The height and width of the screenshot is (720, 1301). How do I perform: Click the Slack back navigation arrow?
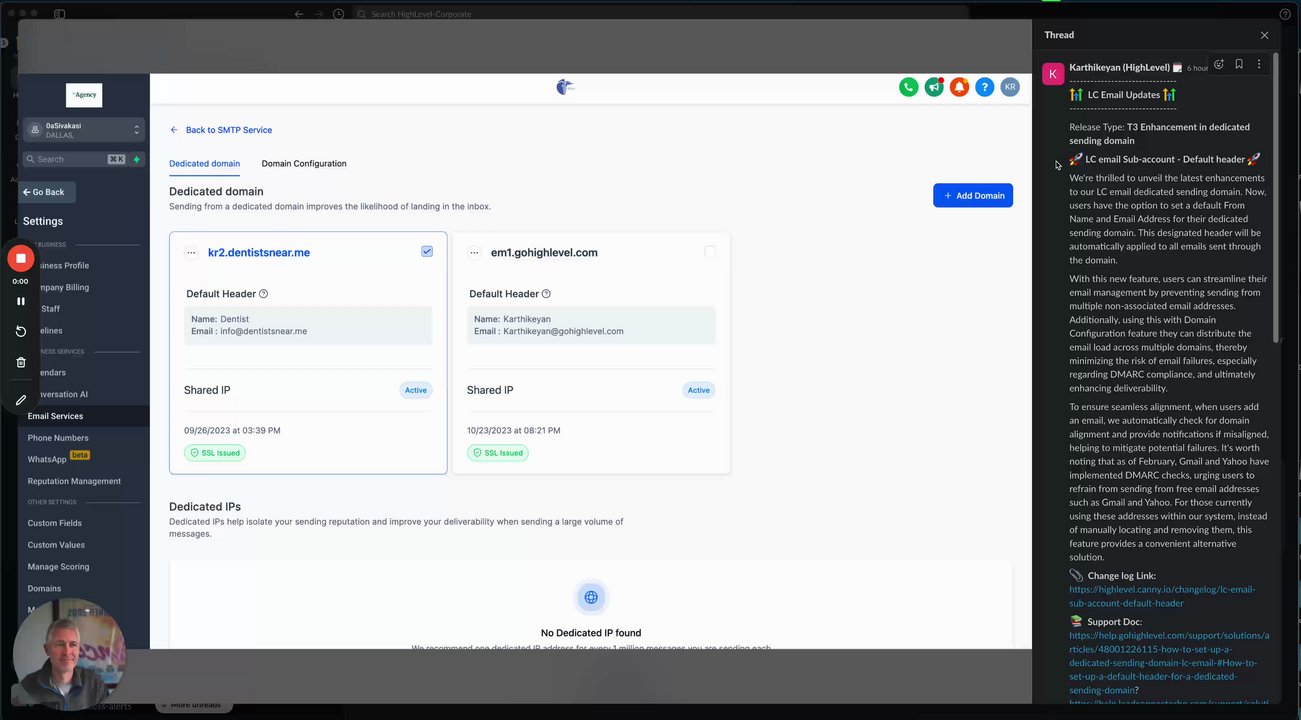(x=298, y=14)
